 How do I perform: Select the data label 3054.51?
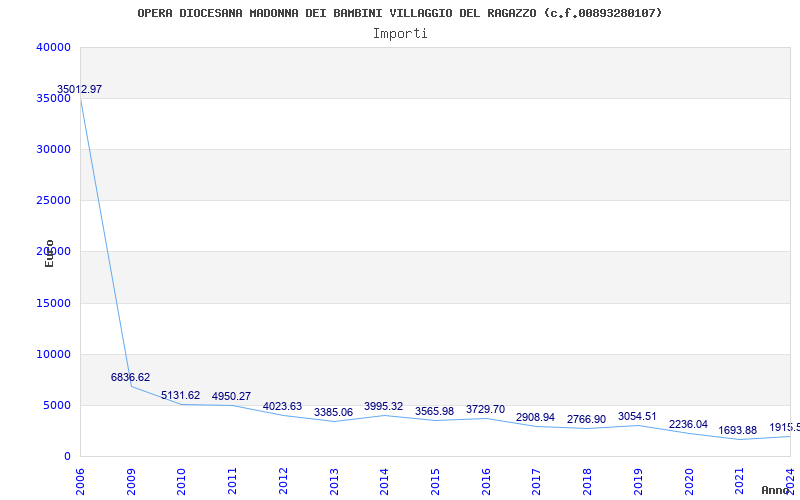click(x=637, y=416)
